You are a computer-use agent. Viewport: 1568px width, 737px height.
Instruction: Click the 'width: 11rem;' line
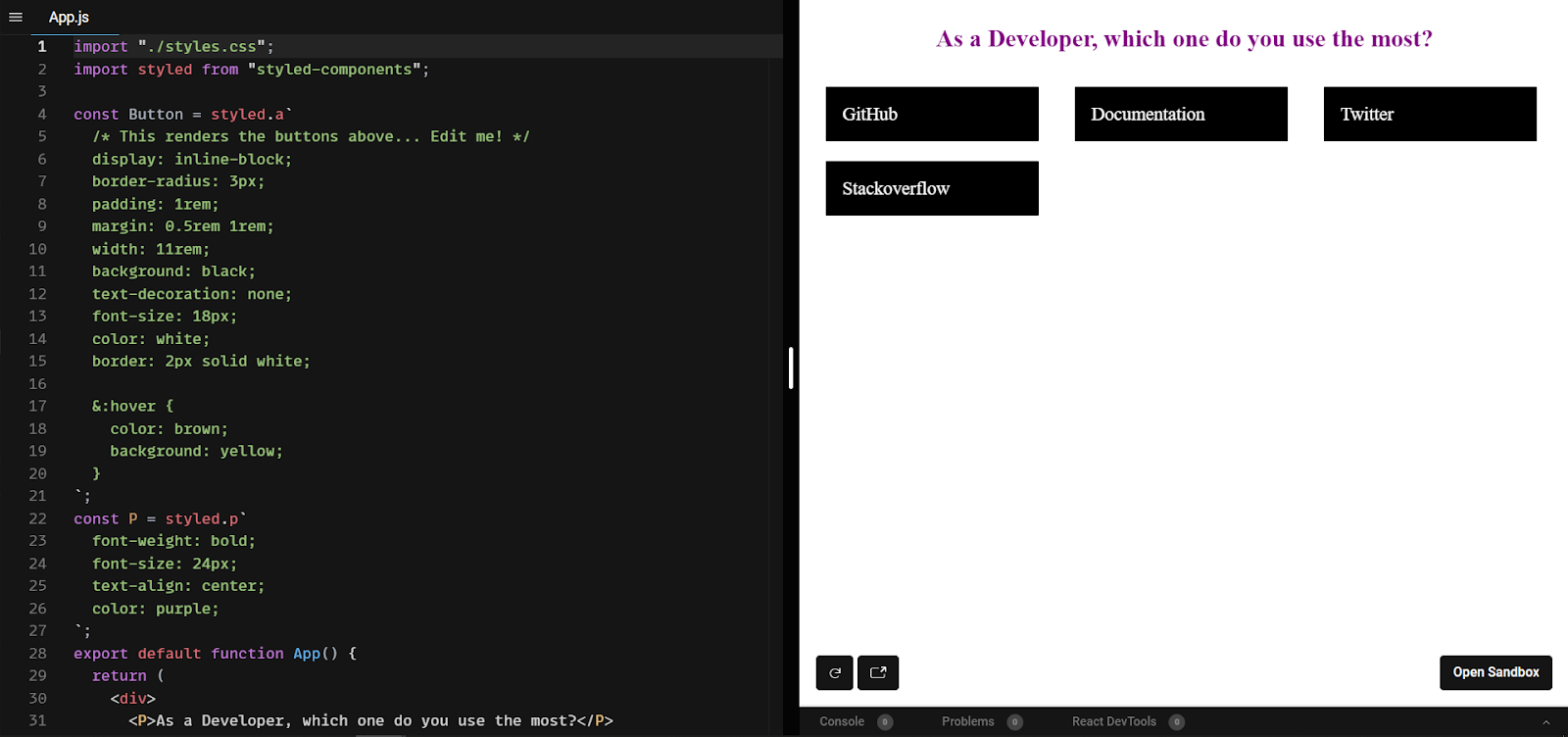[151, 249]
